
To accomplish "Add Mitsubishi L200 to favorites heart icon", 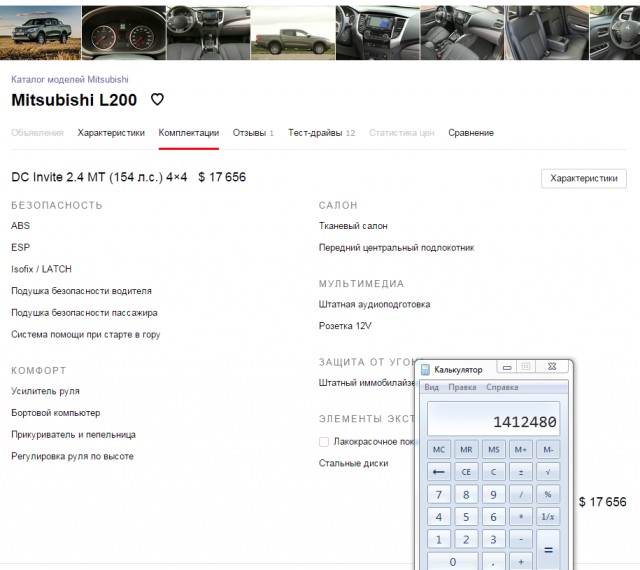I will tap(157, 99).
